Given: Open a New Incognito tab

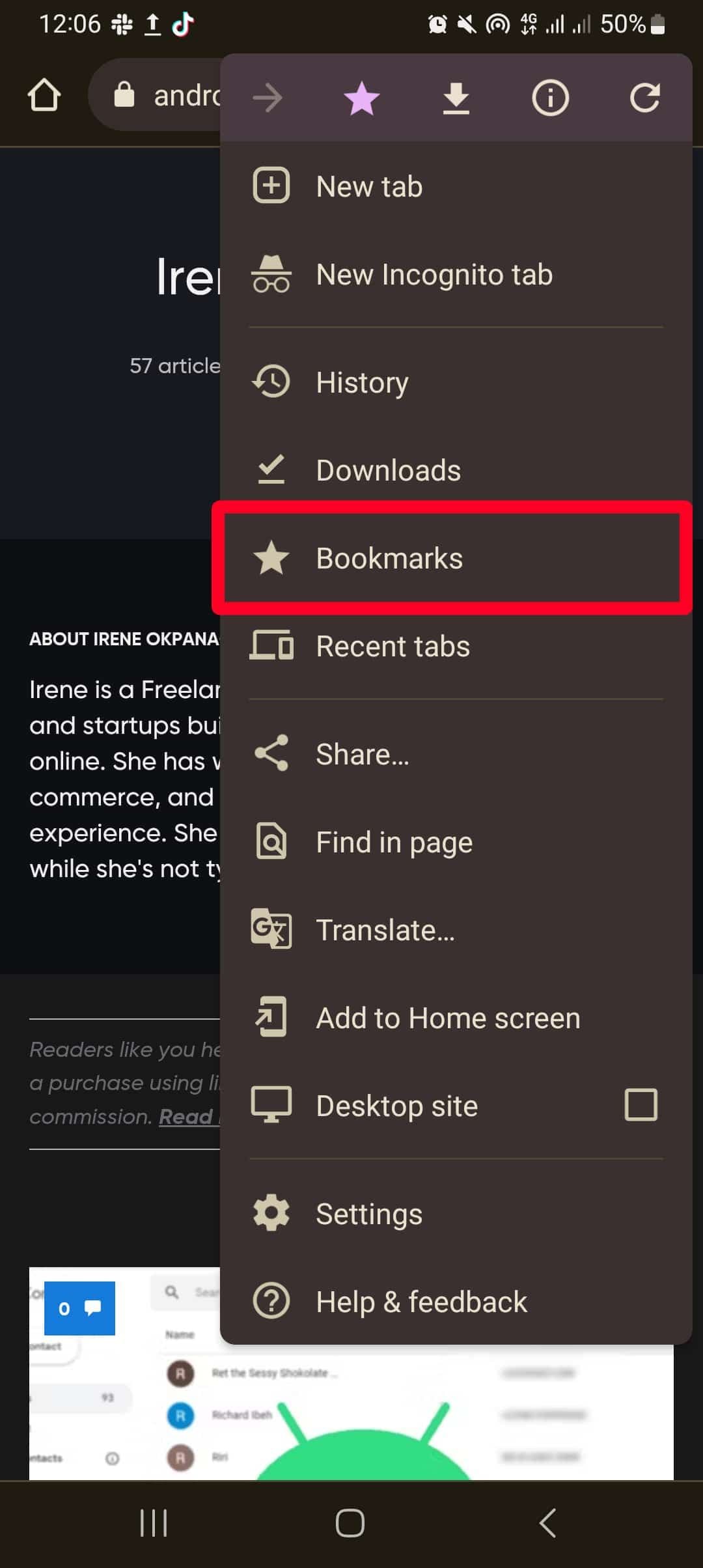Looking at the screenshot, I should pyautogui.click(x=456, y=274).
